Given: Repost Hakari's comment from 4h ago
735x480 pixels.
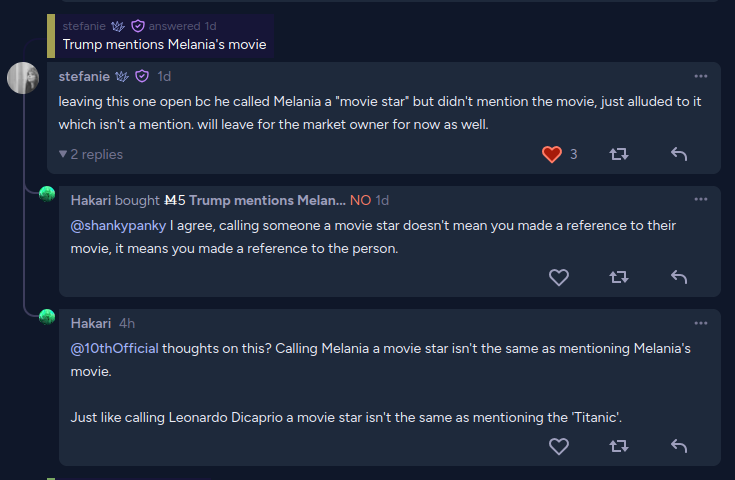Looking at the screenshot, I should [x=619, y=446].
